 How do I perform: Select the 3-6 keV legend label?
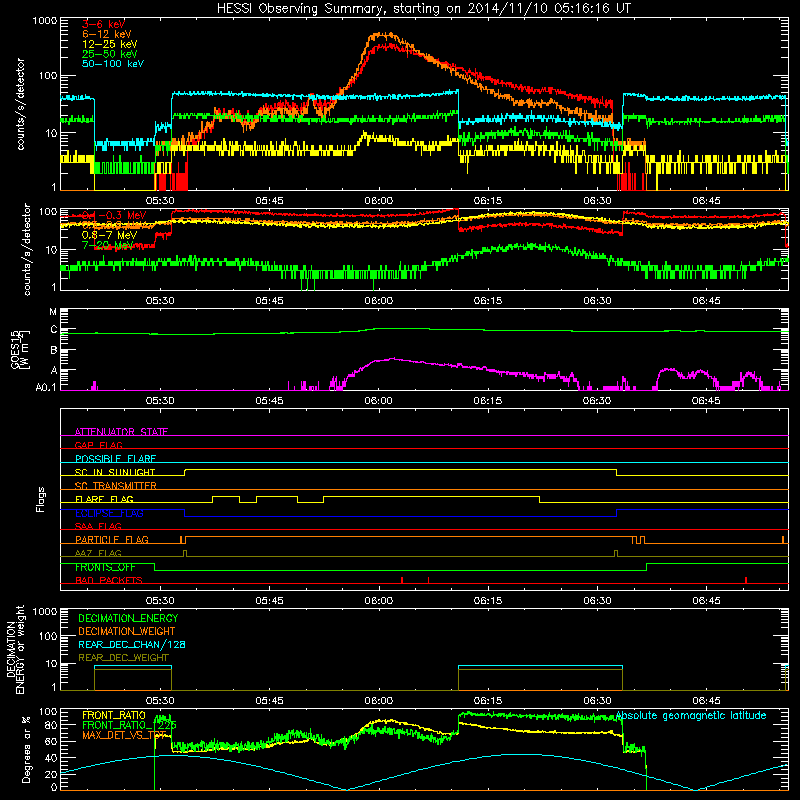tap(103, 24)
